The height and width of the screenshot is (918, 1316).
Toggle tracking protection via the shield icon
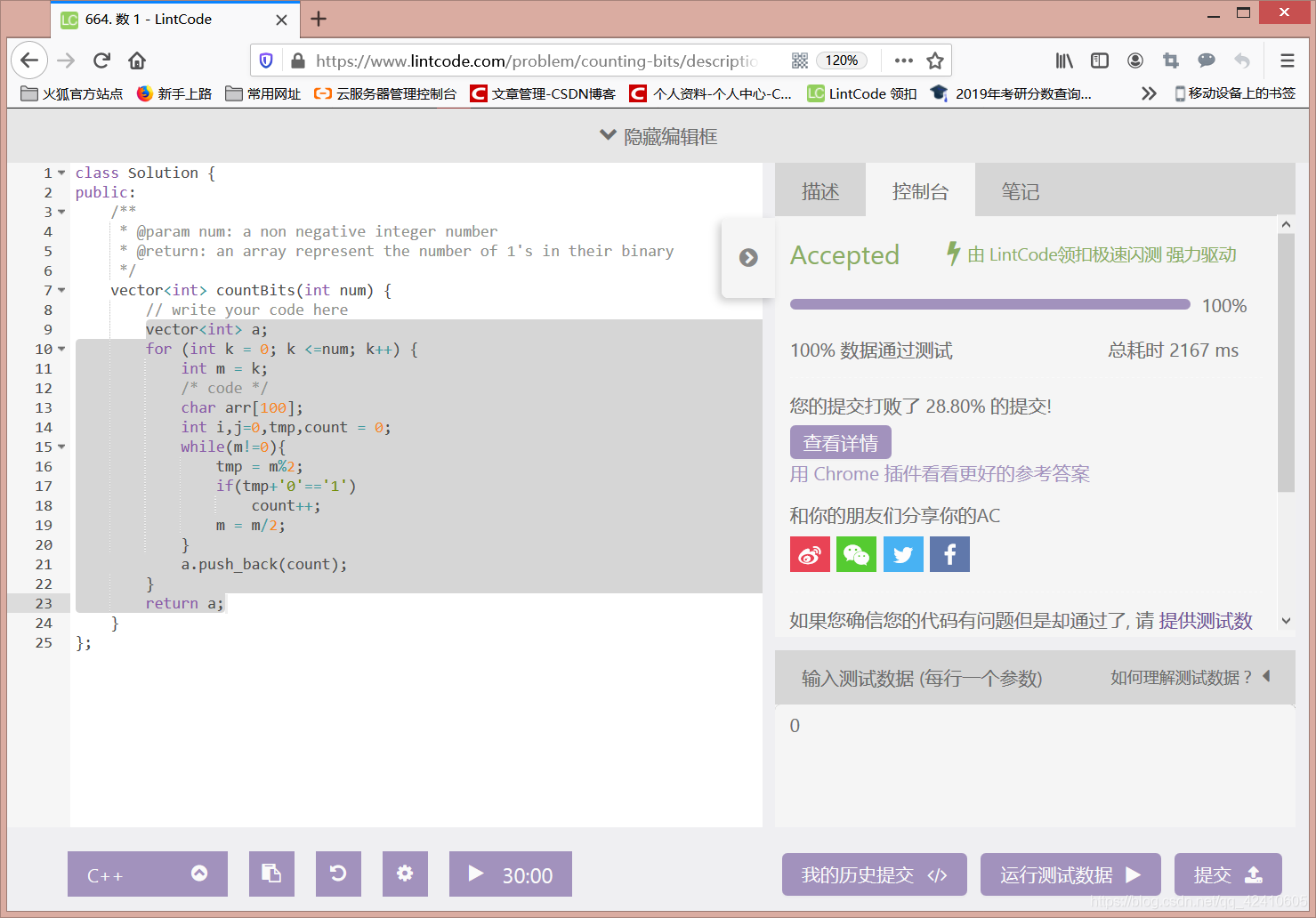[266, 60]
